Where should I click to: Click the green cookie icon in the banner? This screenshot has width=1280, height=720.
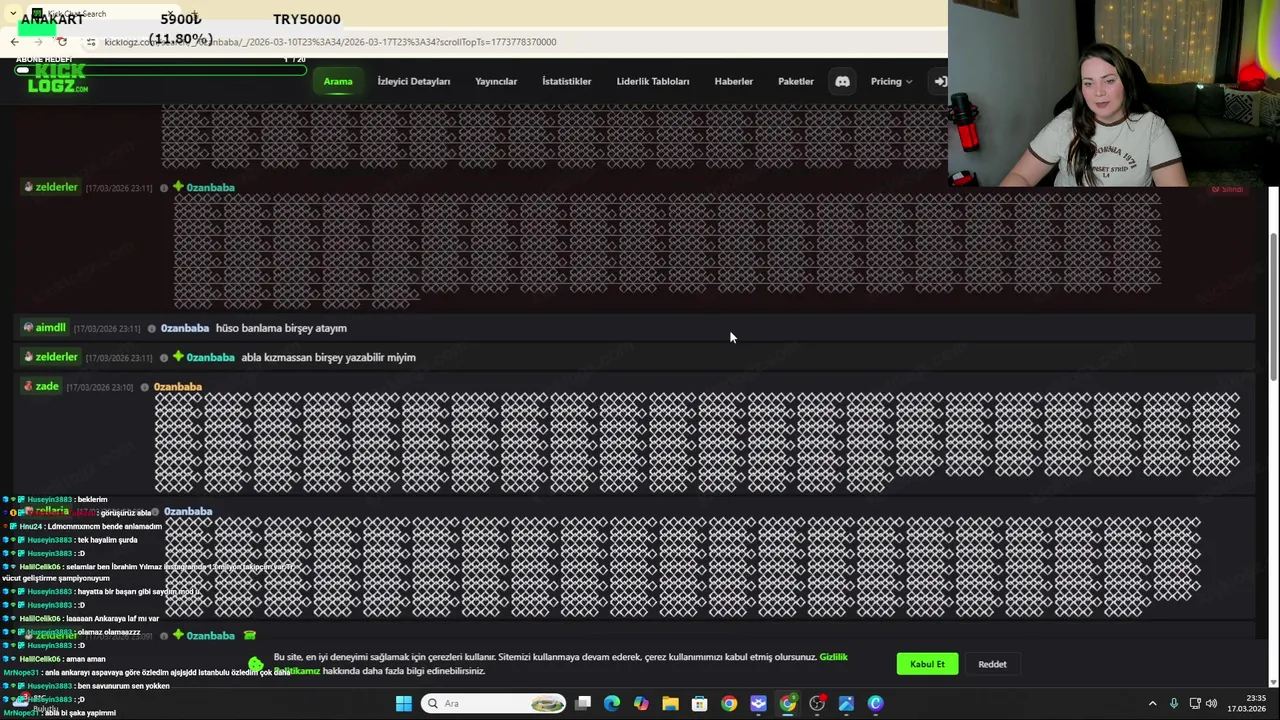pos(256,664)
